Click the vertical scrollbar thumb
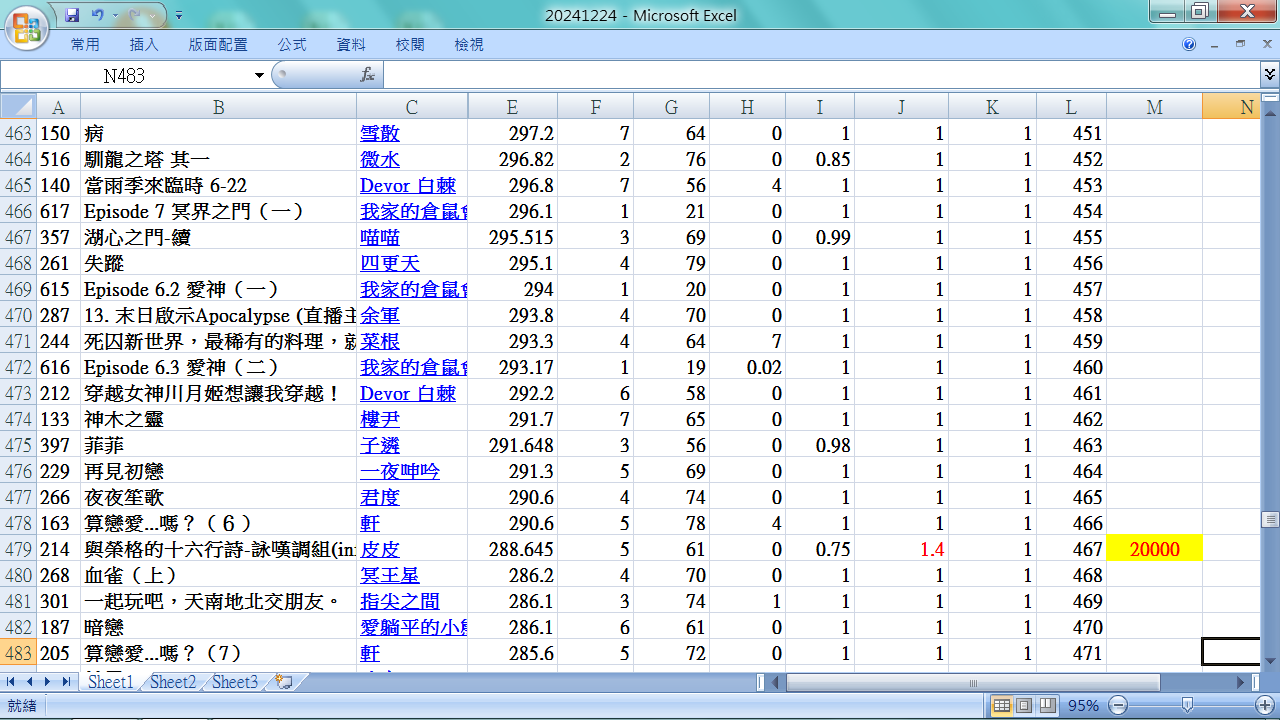The image size is (1280, 720). tap(1270, 519)
